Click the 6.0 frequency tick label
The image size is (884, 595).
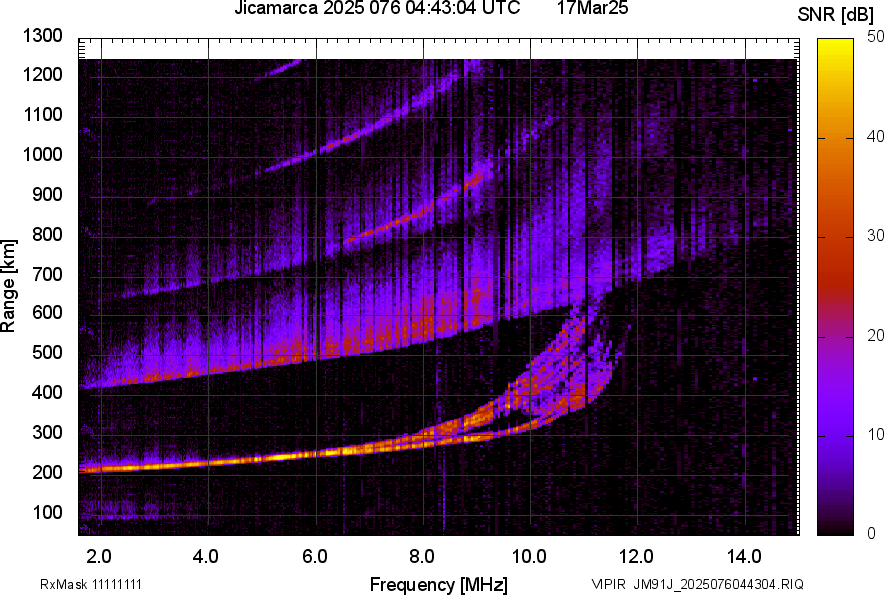pos(315,557)
